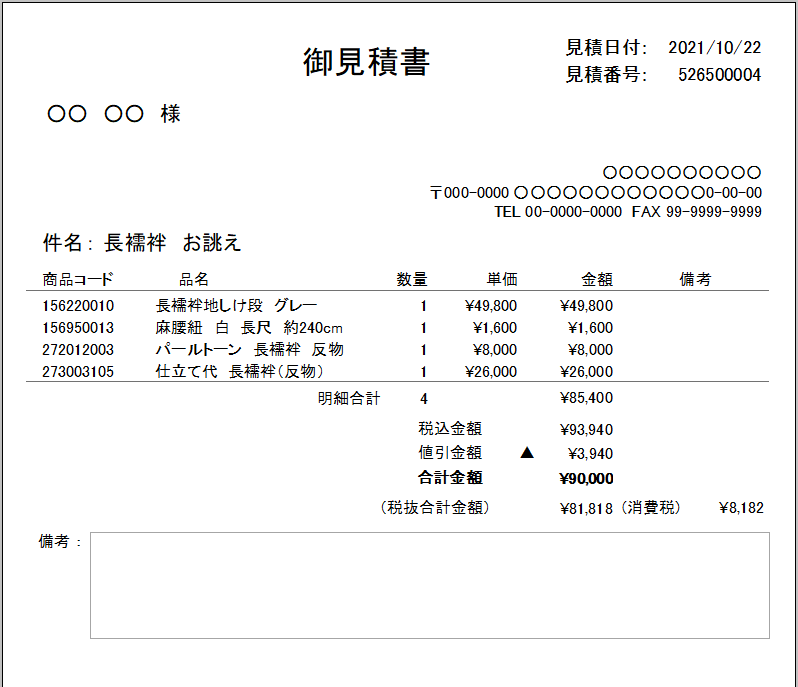Click unit price ¥49,800
798x687 pixels.
[491, 306]
